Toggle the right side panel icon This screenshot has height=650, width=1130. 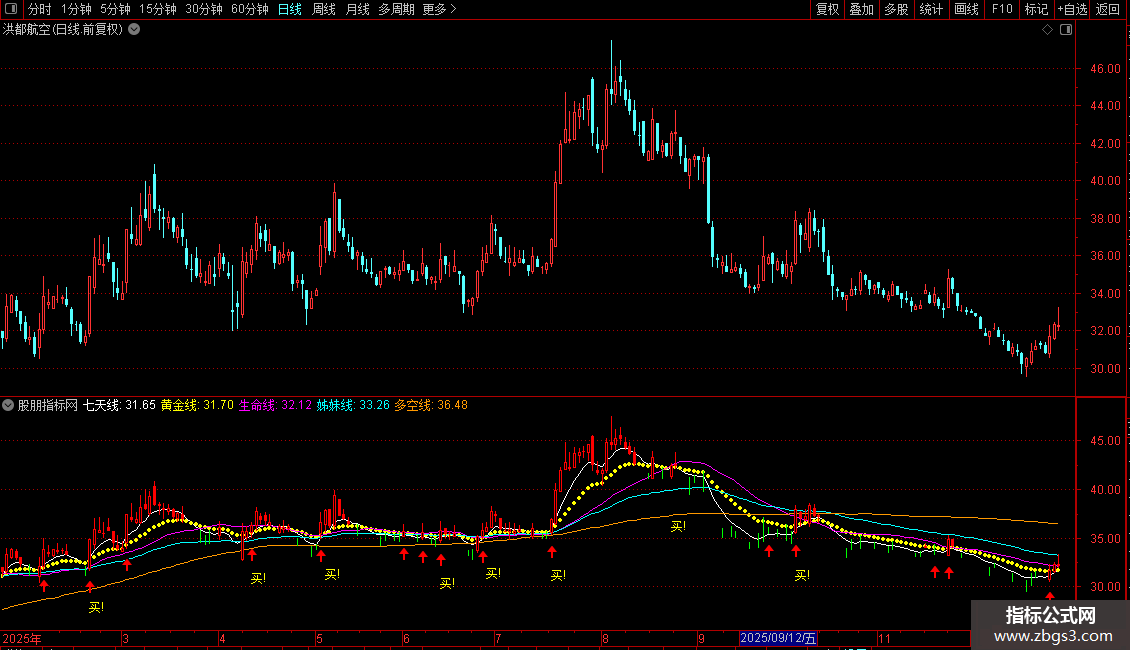1064,30
